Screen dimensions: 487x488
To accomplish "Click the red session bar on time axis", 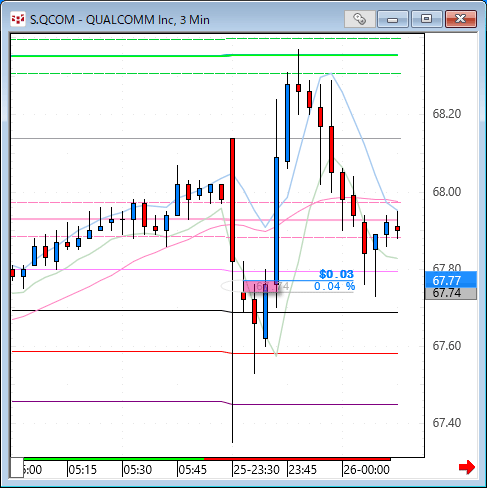I will click(x=297, y=459).
